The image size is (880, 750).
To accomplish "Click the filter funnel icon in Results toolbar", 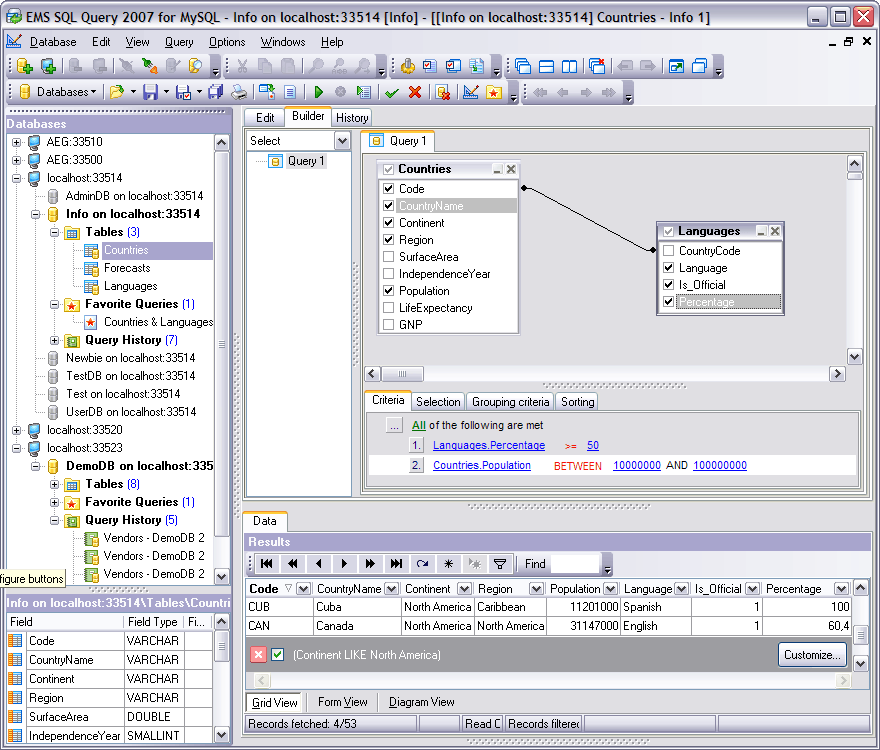I will click(x=499, y=564).
